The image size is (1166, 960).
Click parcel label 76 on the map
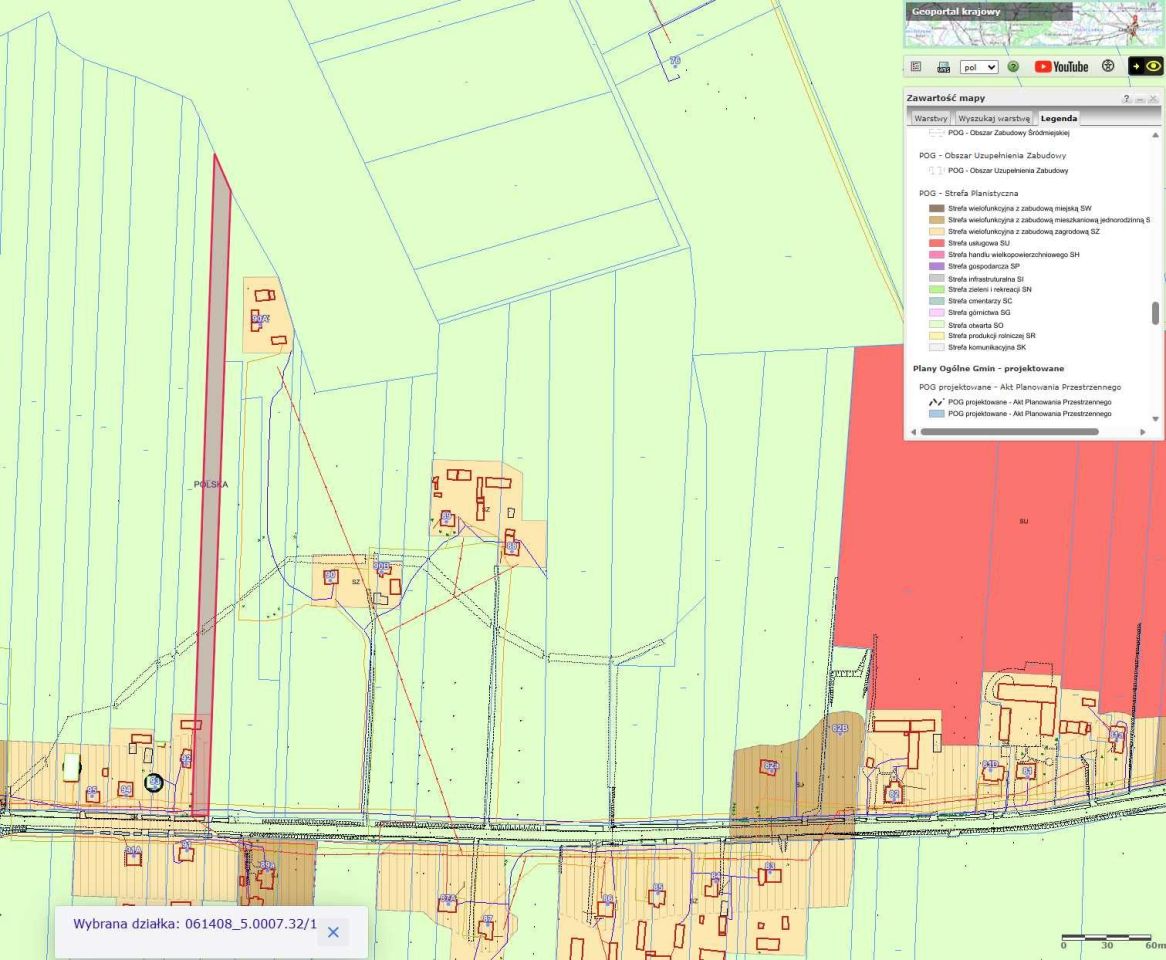coord(674,60)
